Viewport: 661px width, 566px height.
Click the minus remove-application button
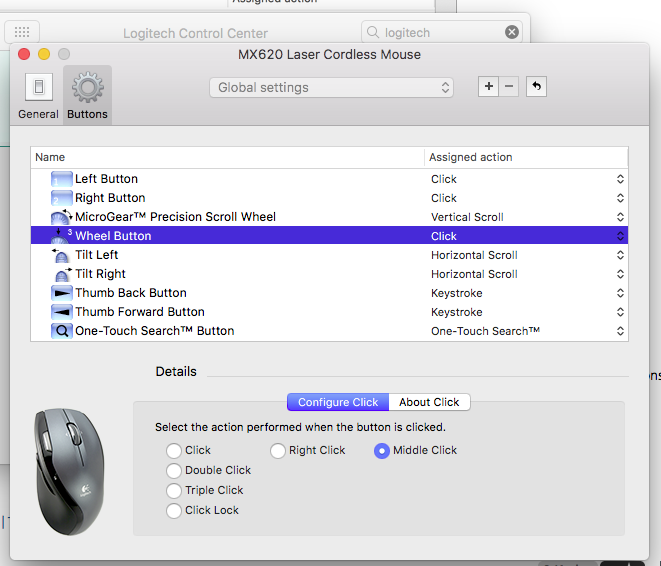pos(509,86)
